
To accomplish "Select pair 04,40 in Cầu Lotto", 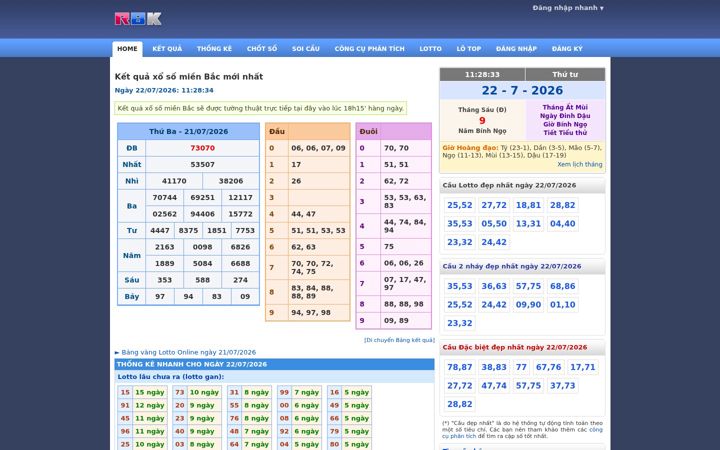I will point(562,224).
